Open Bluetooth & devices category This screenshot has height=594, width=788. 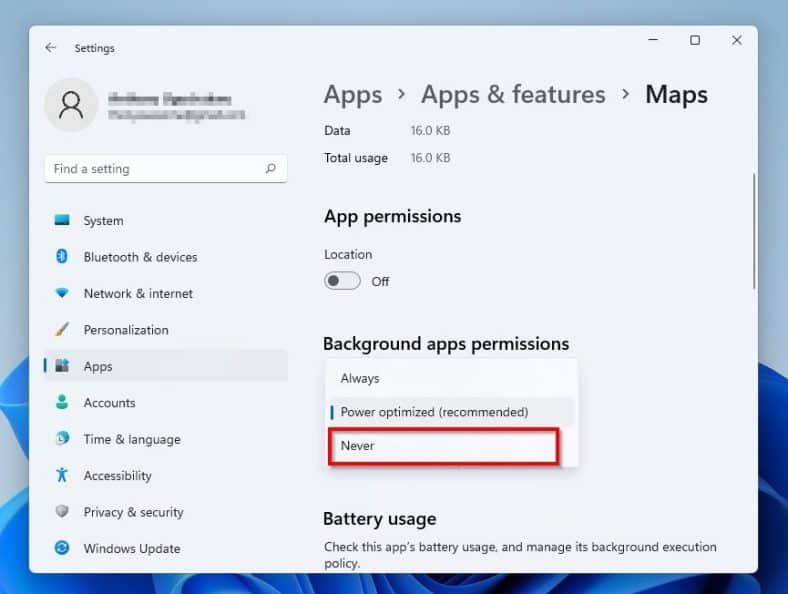[166, 257]
